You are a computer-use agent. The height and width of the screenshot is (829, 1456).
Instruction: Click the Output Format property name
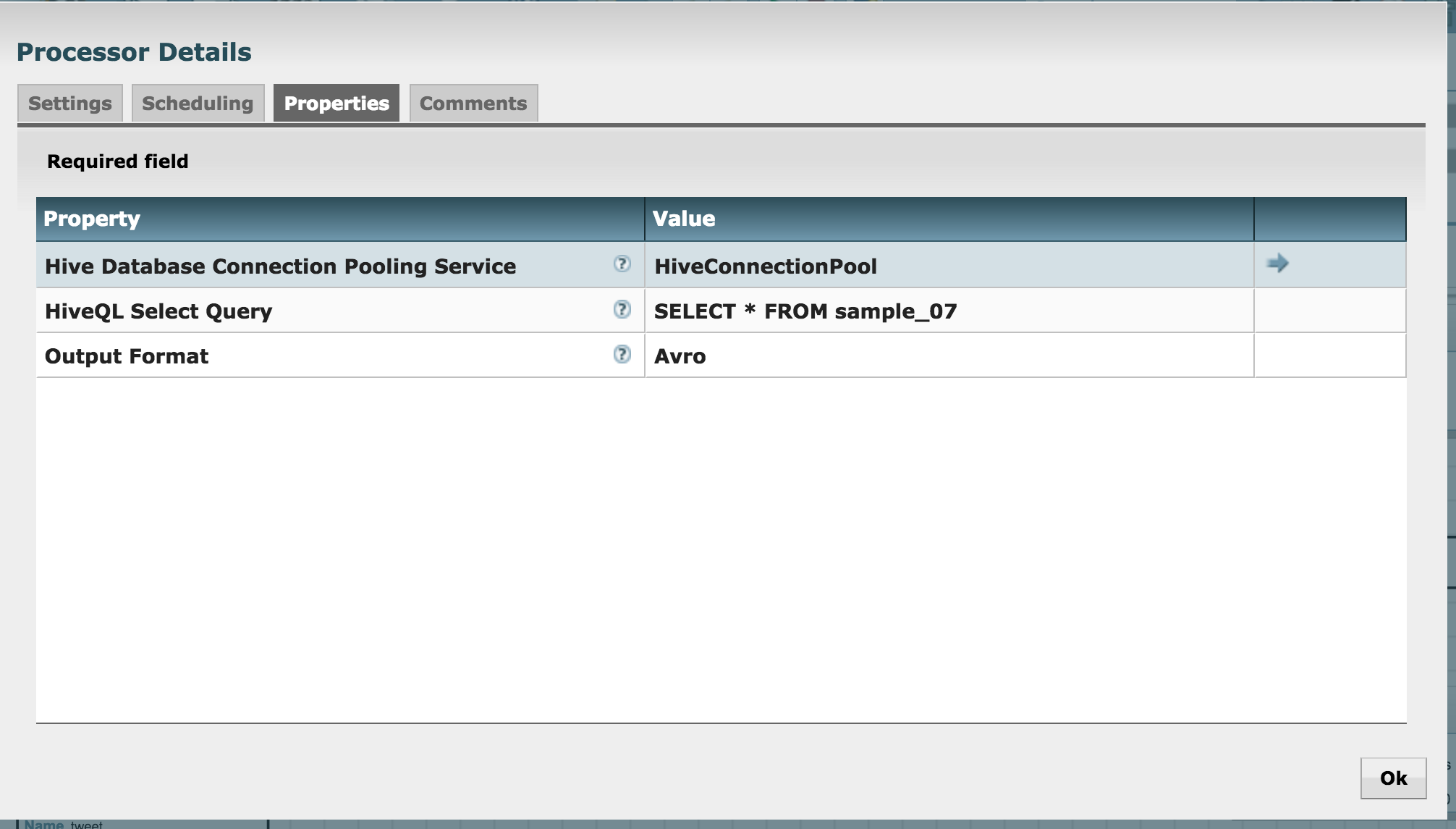tap(126, 355)
